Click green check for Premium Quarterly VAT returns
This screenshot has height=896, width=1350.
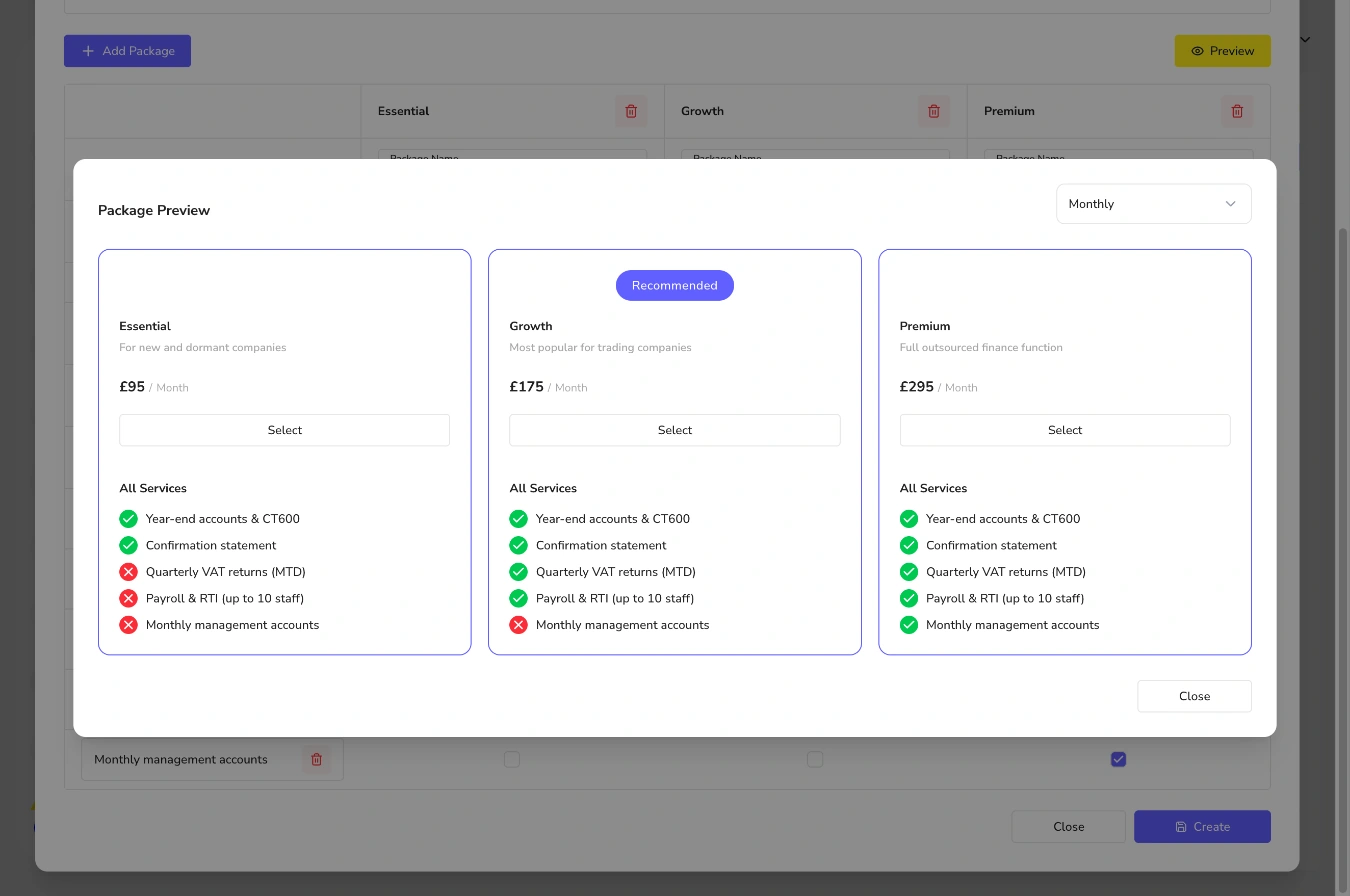click(908, 572)
